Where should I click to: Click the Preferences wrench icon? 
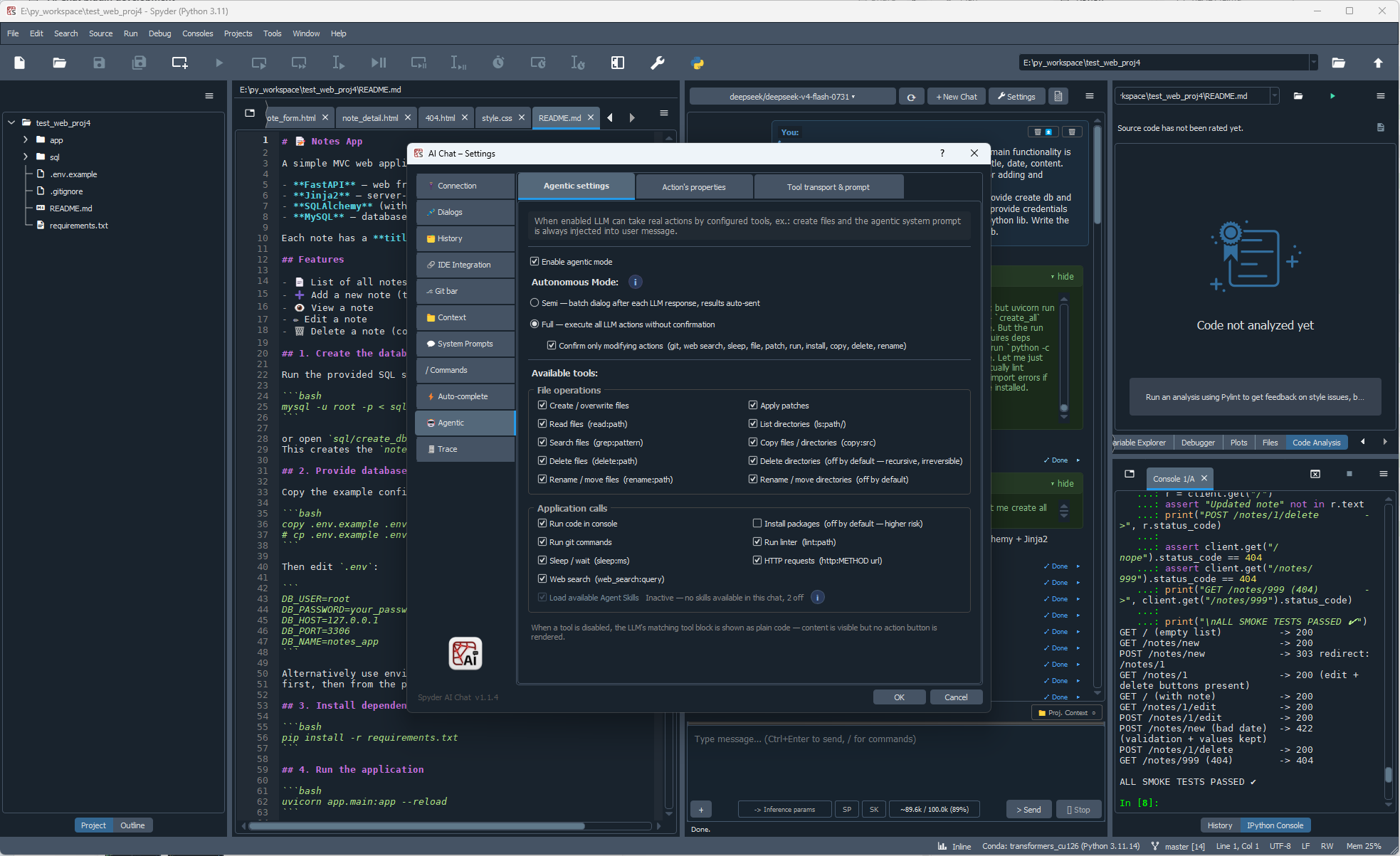click(658, 63)
